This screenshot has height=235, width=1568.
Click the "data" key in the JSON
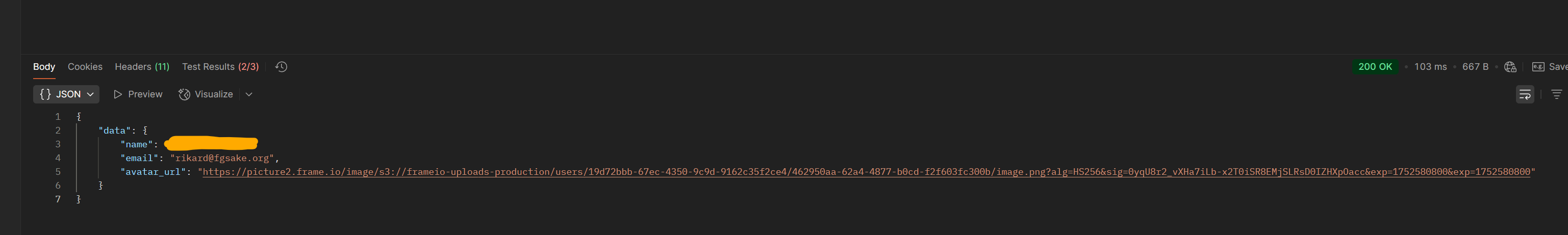(x=114, y=131)
